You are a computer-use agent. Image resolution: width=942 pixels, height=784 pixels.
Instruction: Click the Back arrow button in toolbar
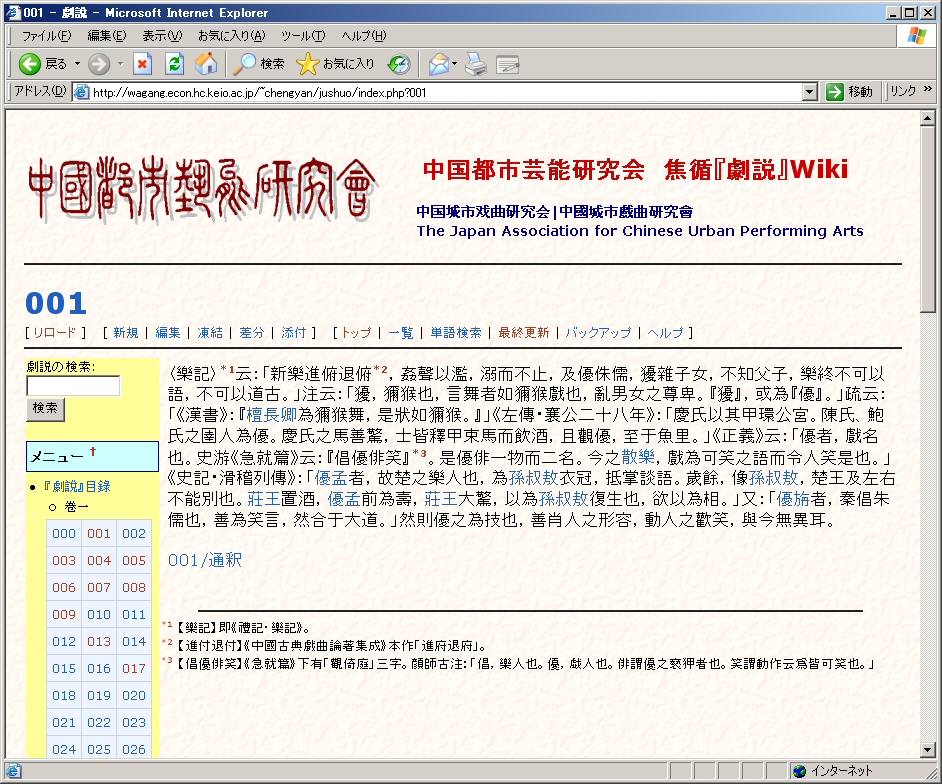coord(30,64)
